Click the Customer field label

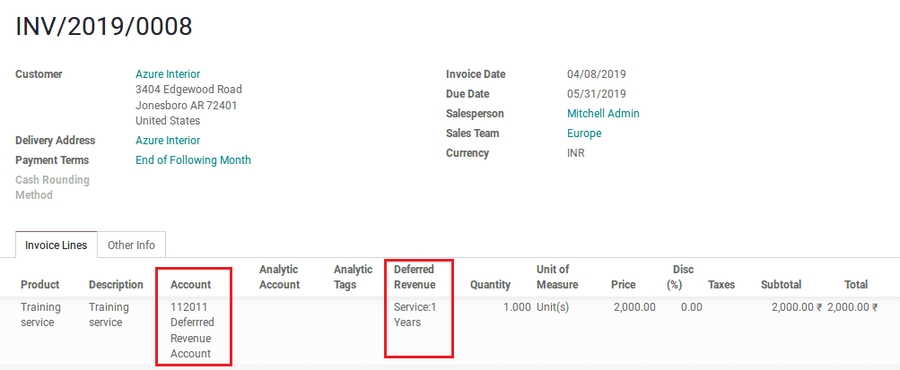[39, 74]
